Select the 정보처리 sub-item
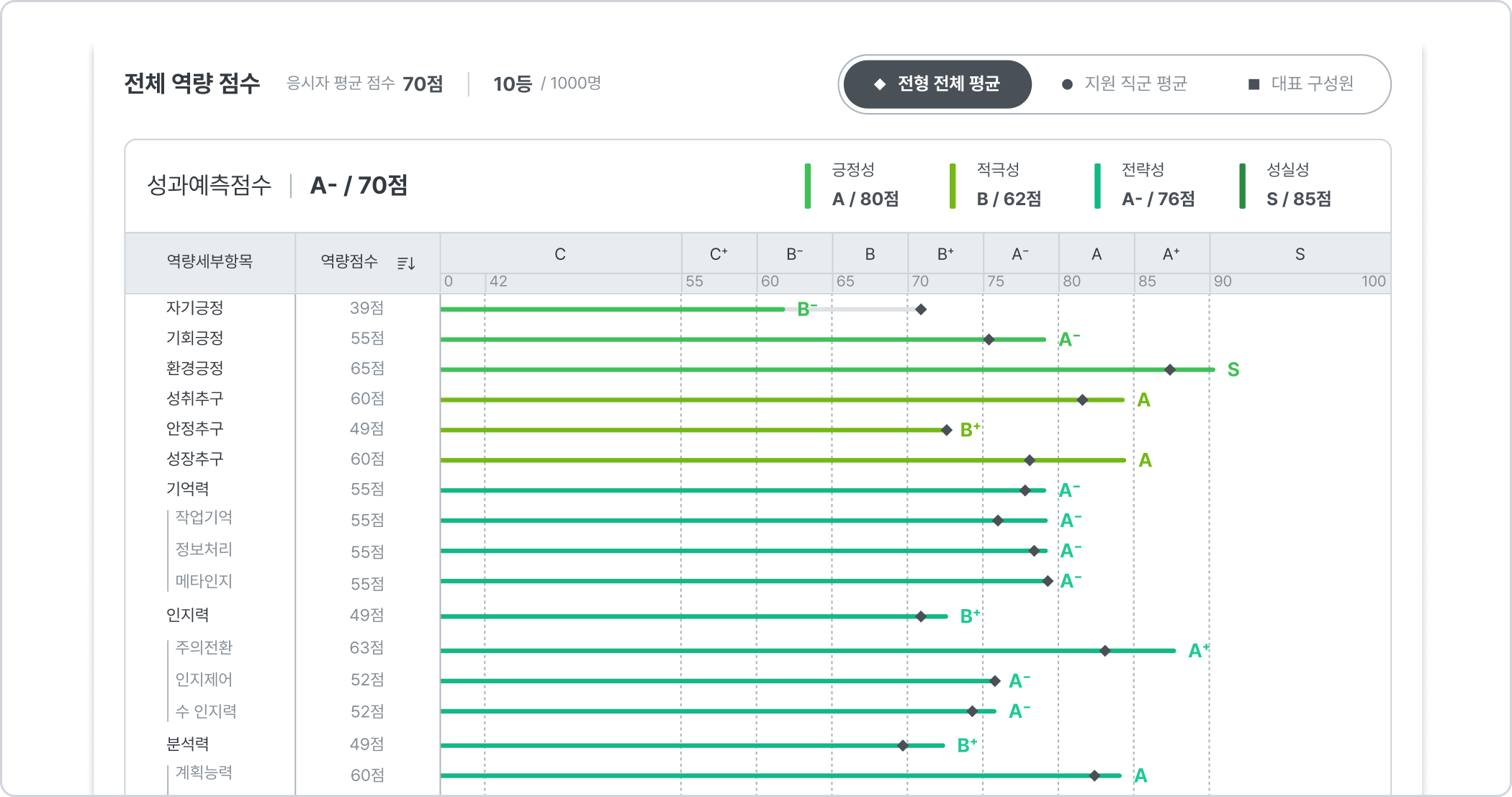Screen dimensions: 1512x797 point(204,550)
